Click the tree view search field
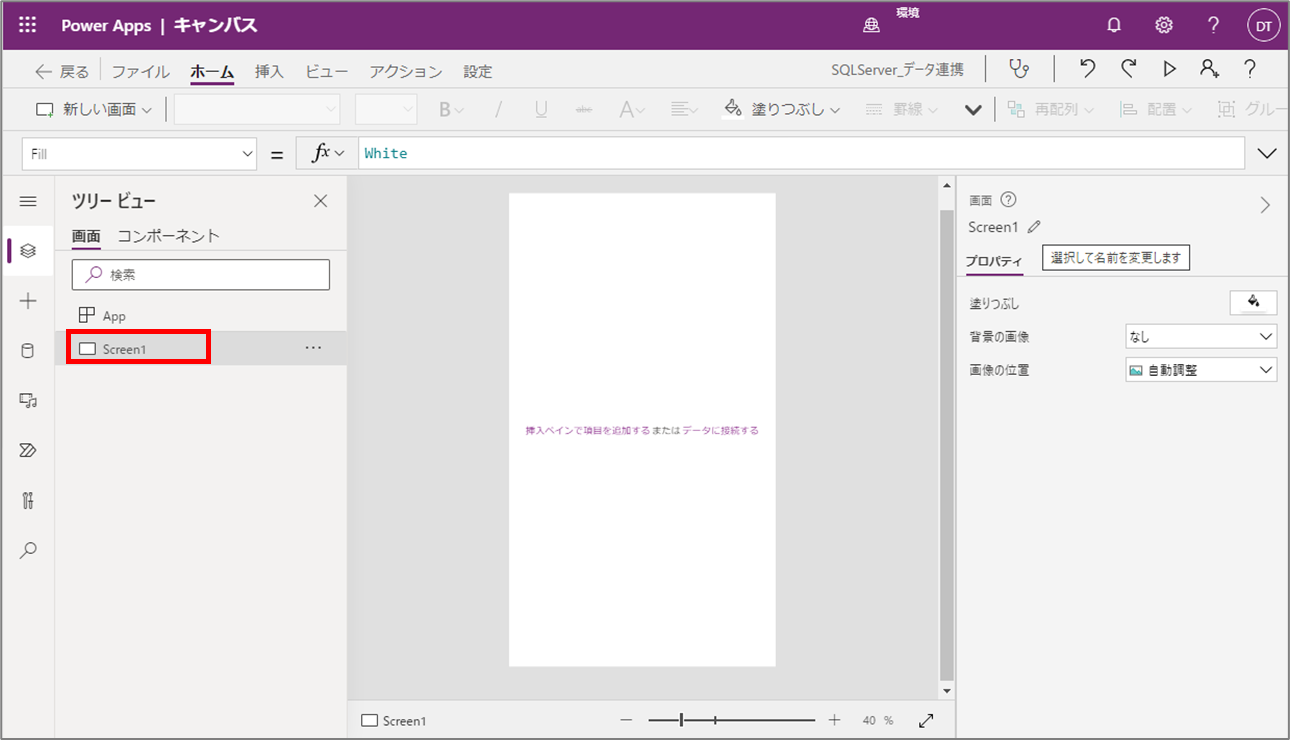Screen dimensions: 1290x740 point(201,274)
